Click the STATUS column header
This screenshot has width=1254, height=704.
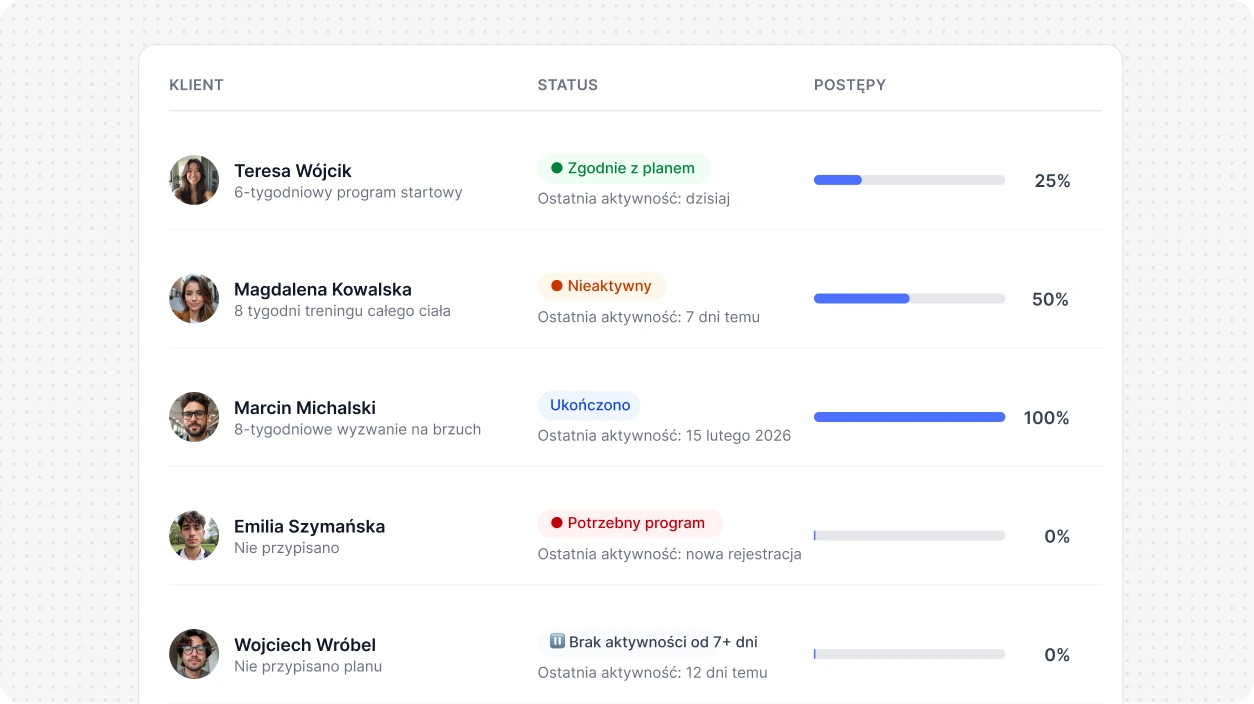(x=568, y=85)
